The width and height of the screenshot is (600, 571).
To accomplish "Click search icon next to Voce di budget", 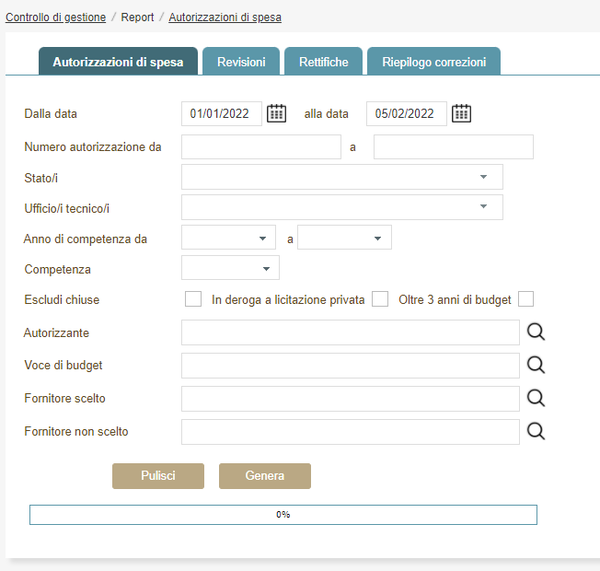I will (x=536, y=365).
